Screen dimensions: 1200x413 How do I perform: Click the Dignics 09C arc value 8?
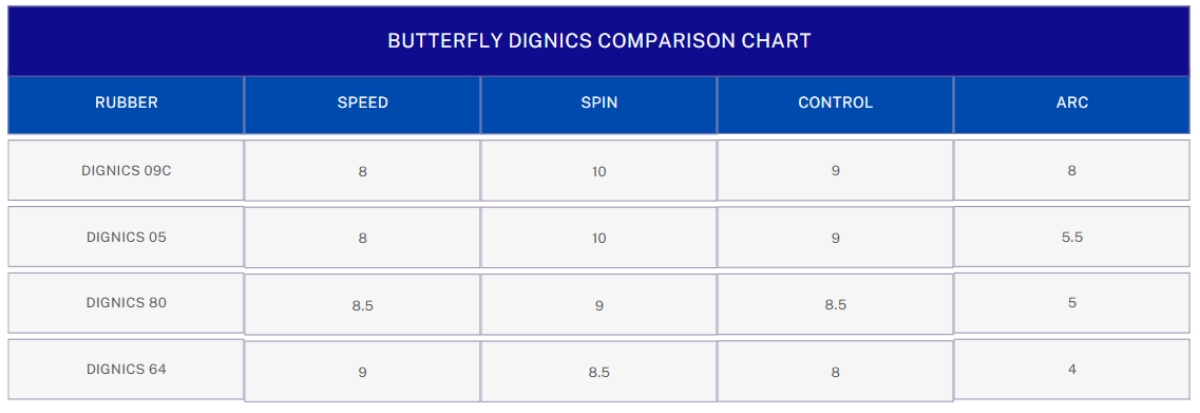tap(1071, 170)
